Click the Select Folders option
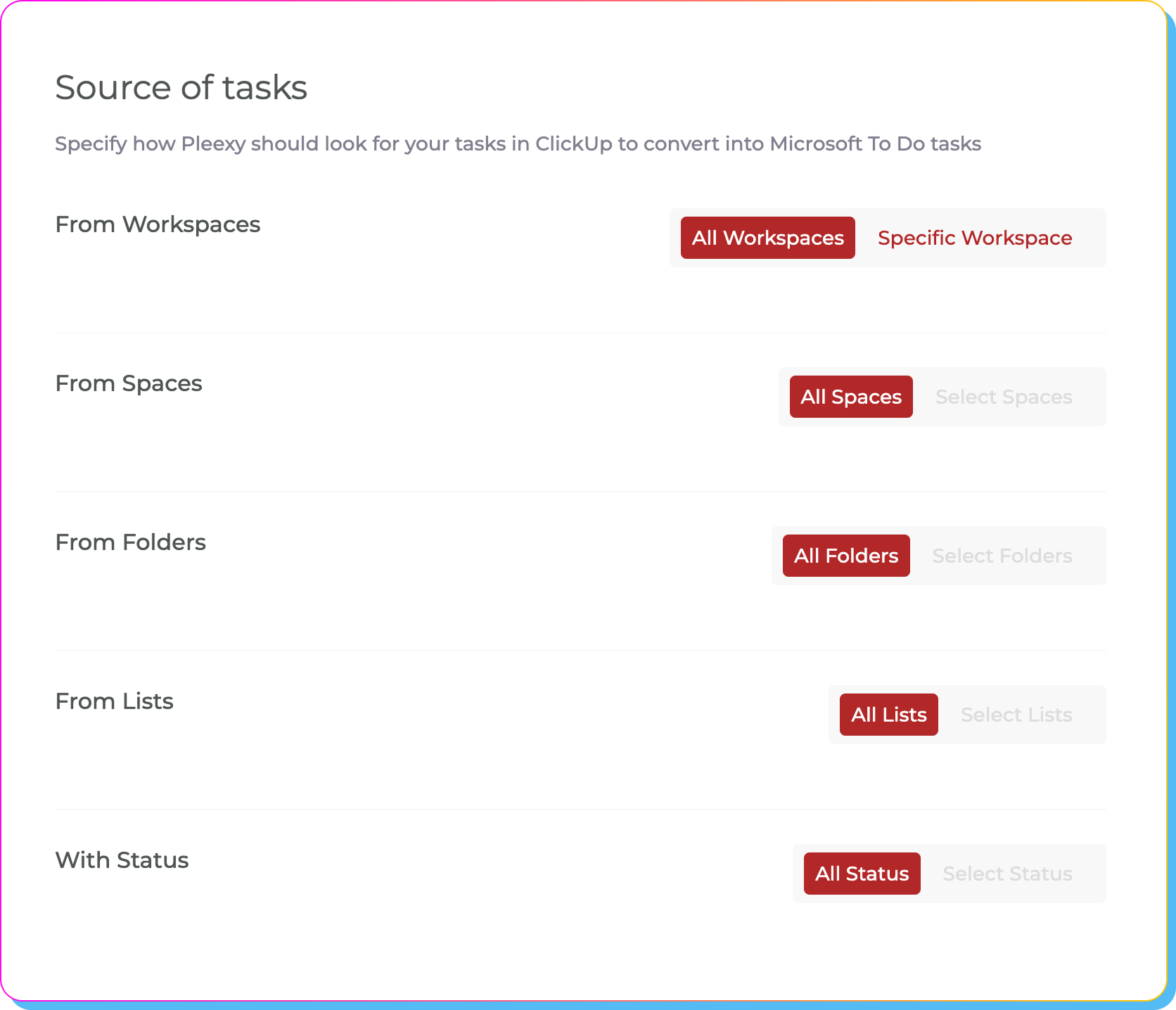Viewport: 1176px width, 1010px height. point(1002,556)
